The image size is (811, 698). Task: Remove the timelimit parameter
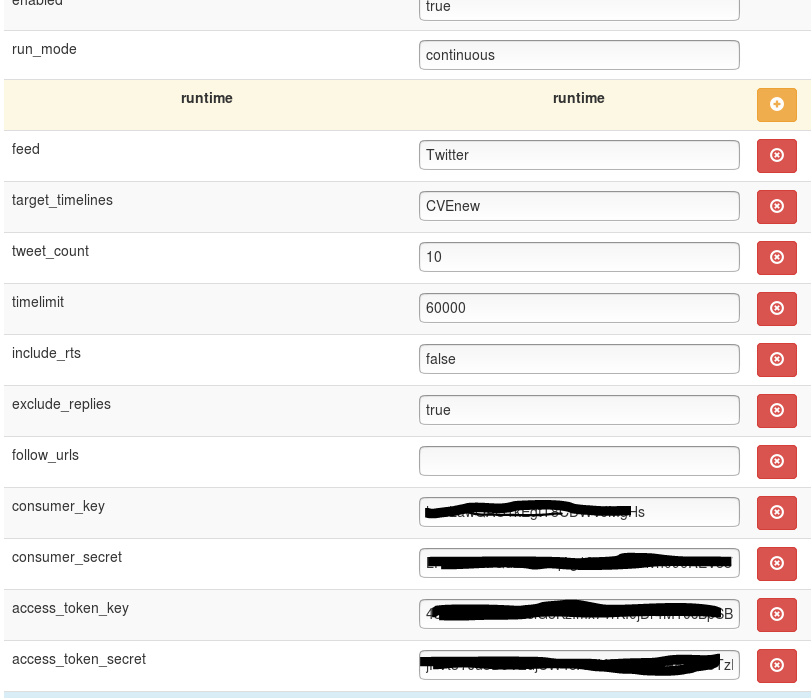777,308
